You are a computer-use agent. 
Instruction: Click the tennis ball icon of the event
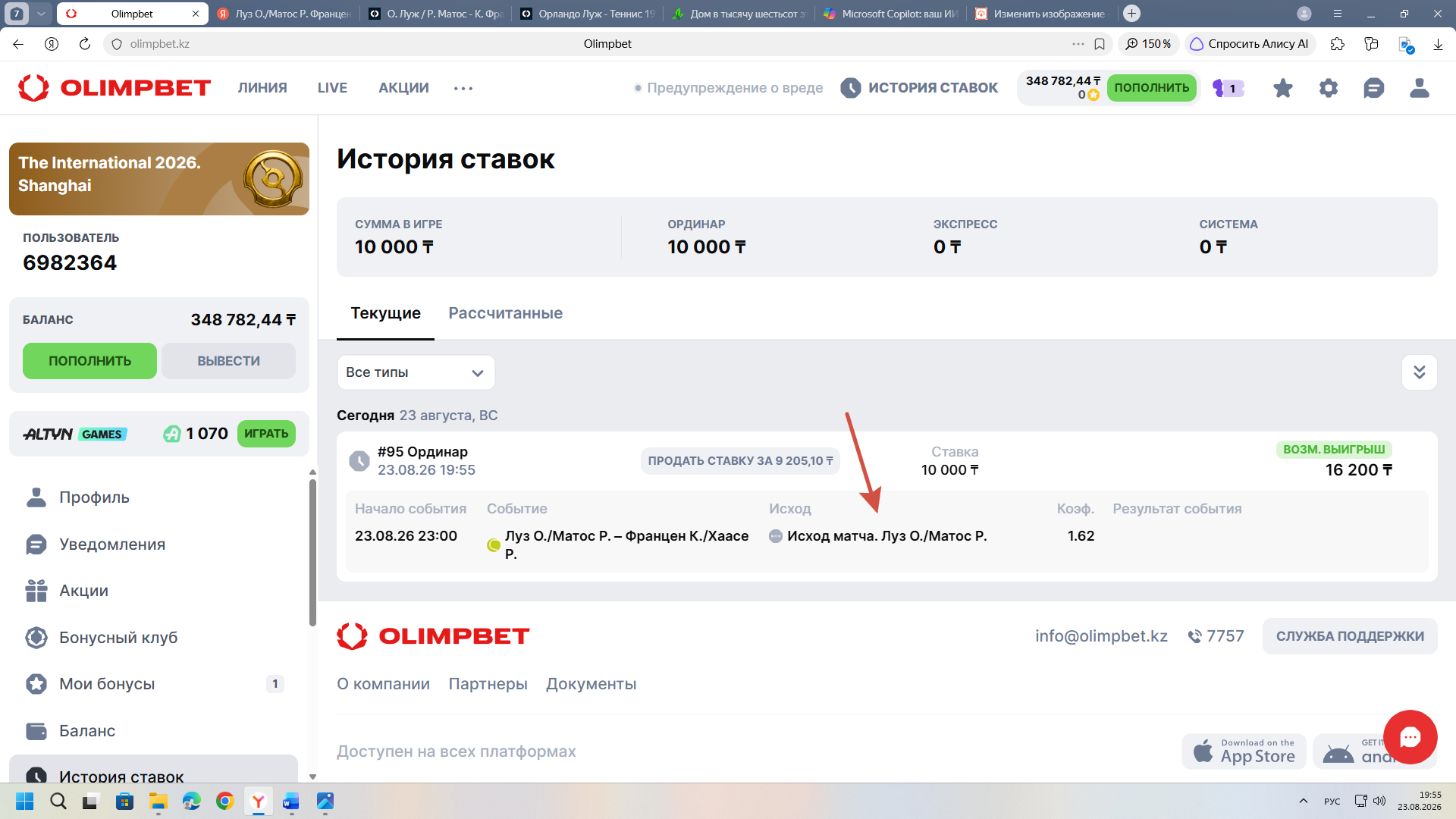pyautogui.click(x=494, y=544)
